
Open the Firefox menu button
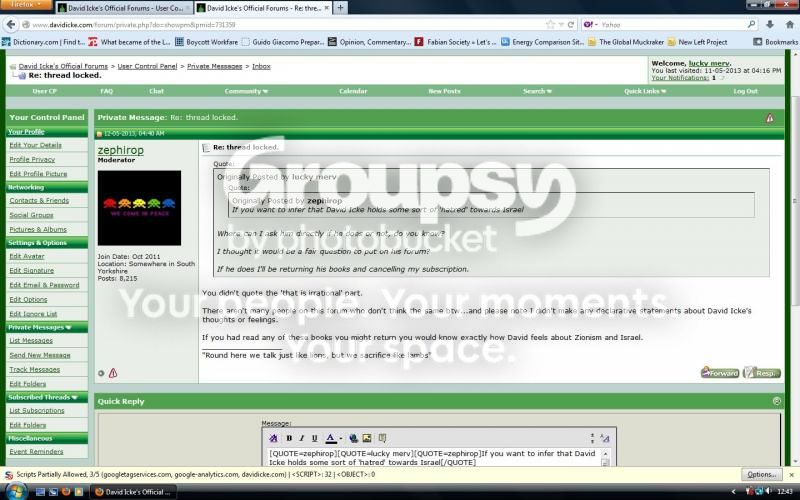(26, 5)
